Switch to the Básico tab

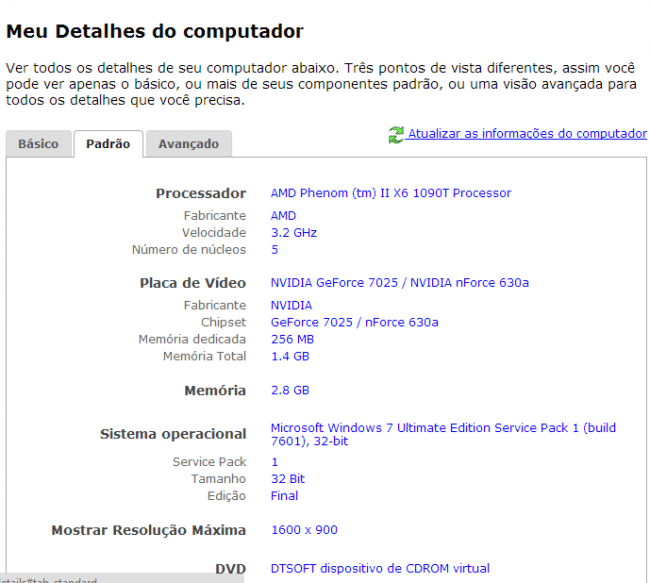pyautogui.click(x=39, y=144)
